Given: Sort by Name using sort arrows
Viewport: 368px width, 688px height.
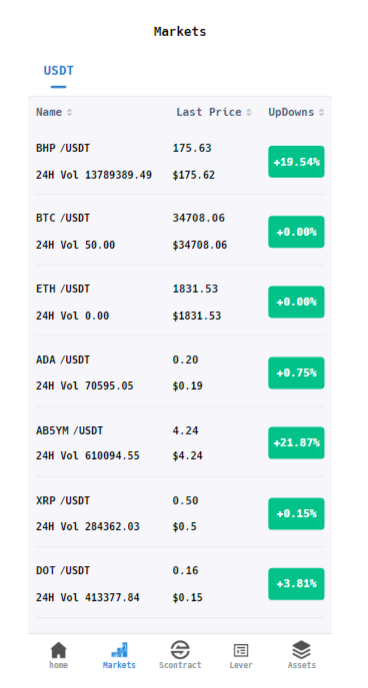Looking at the screenshot, I should coord(69,113).
